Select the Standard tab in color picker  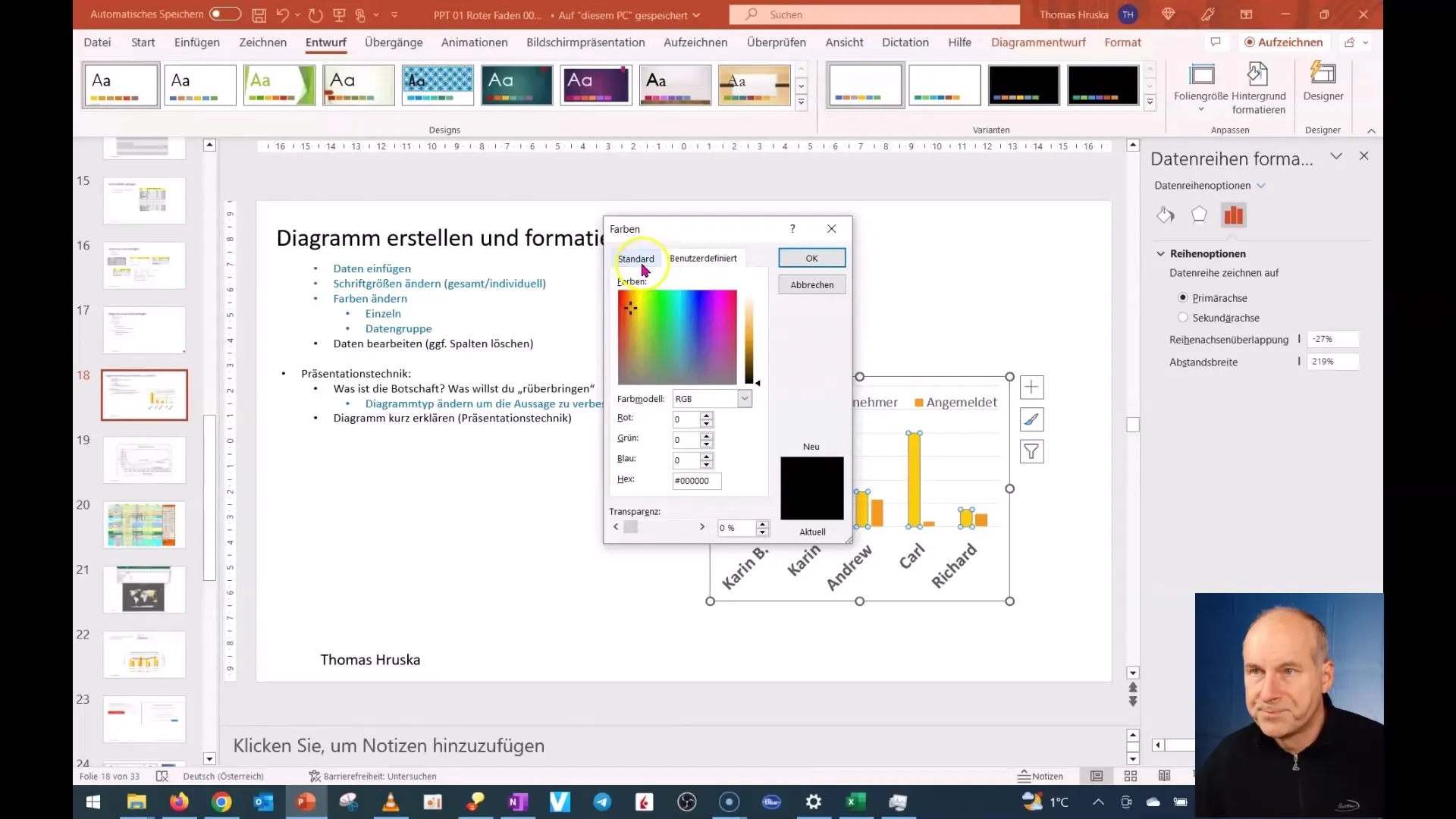[x=636, y=258]
